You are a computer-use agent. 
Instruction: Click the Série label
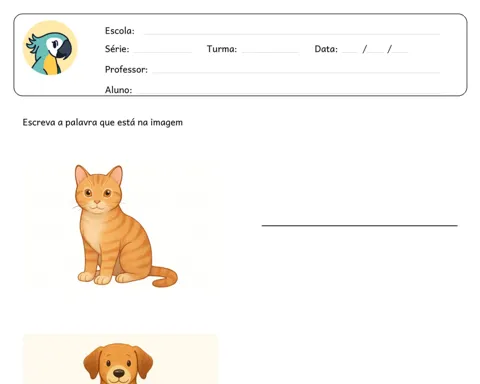tap(117, 49)
